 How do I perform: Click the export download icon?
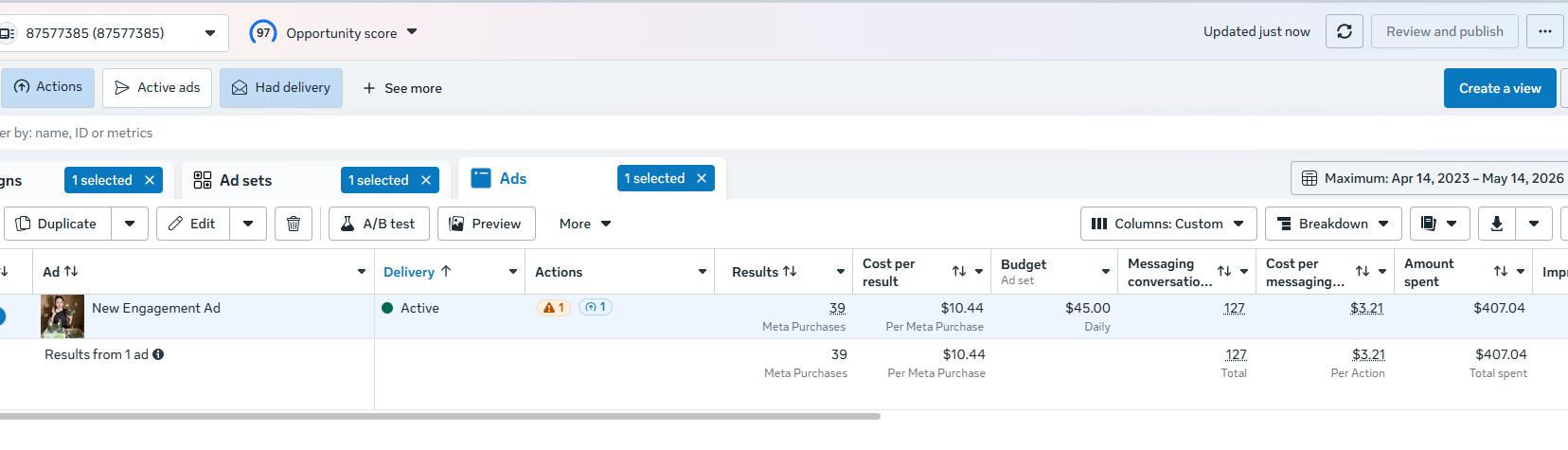tap(1497, 224)
